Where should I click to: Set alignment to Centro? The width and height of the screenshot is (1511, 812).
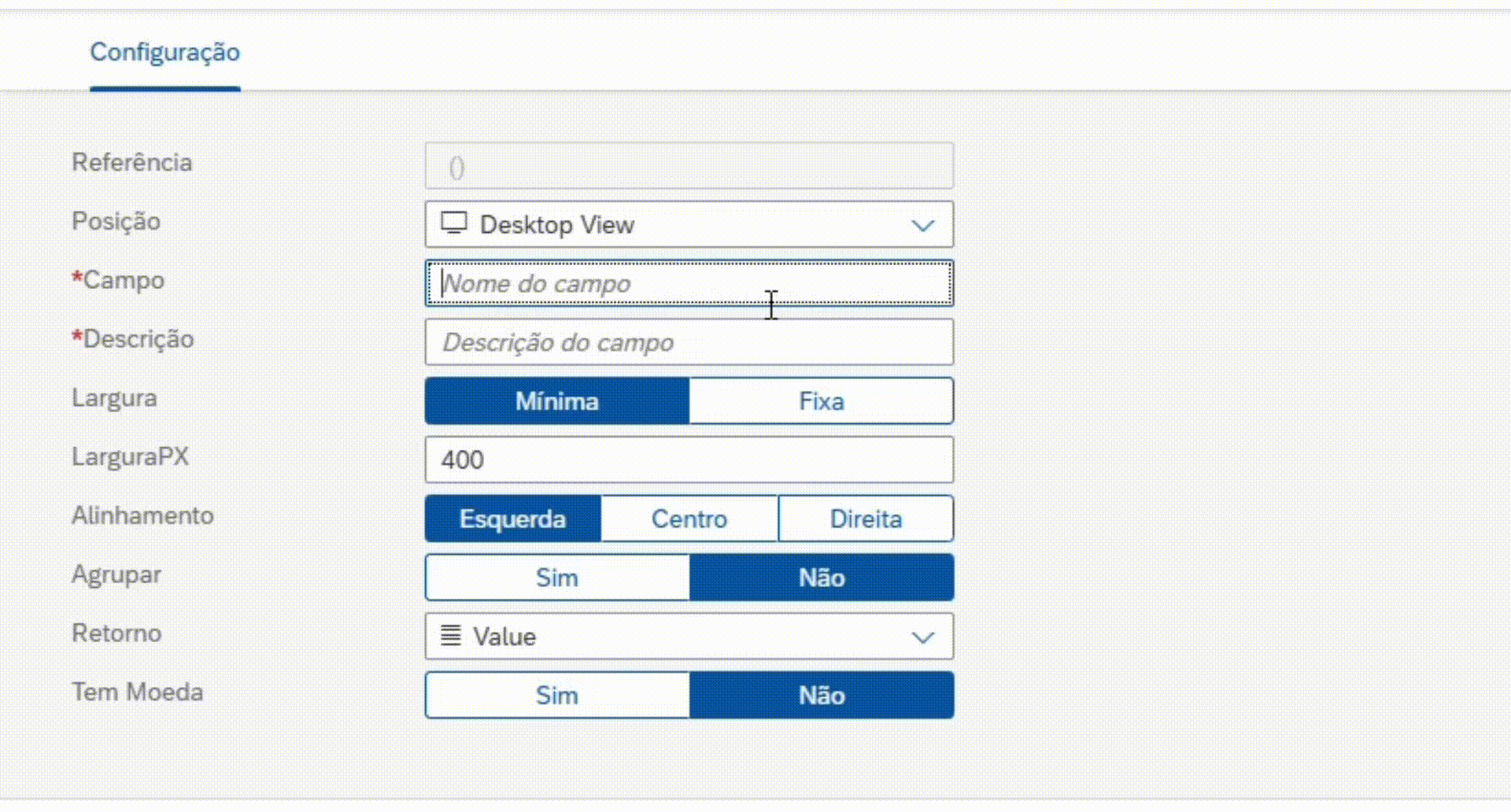[x=689, y=519]
